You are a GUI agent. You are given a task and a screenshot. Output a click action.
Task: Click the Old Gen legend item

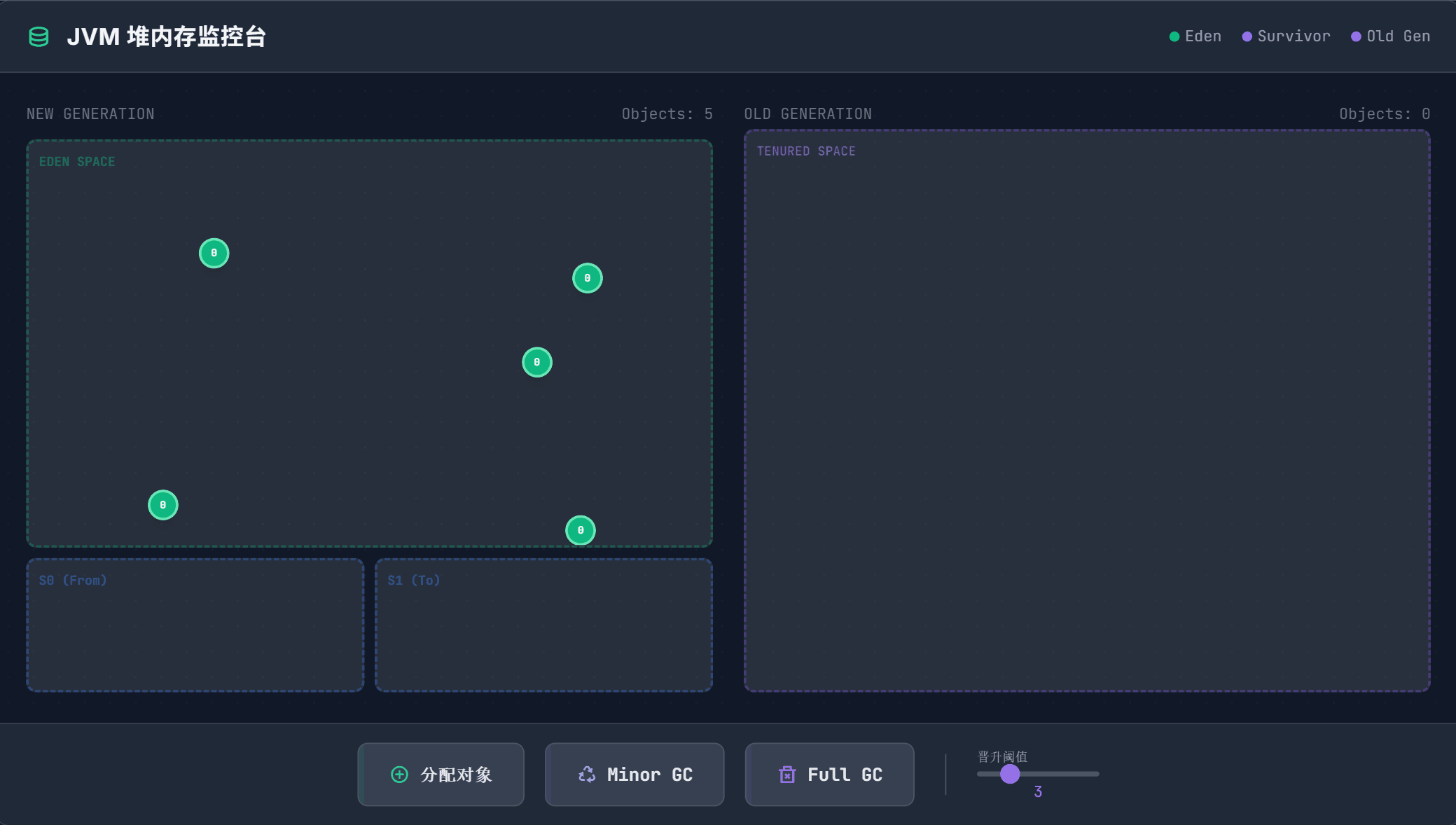pos(1390,36)
